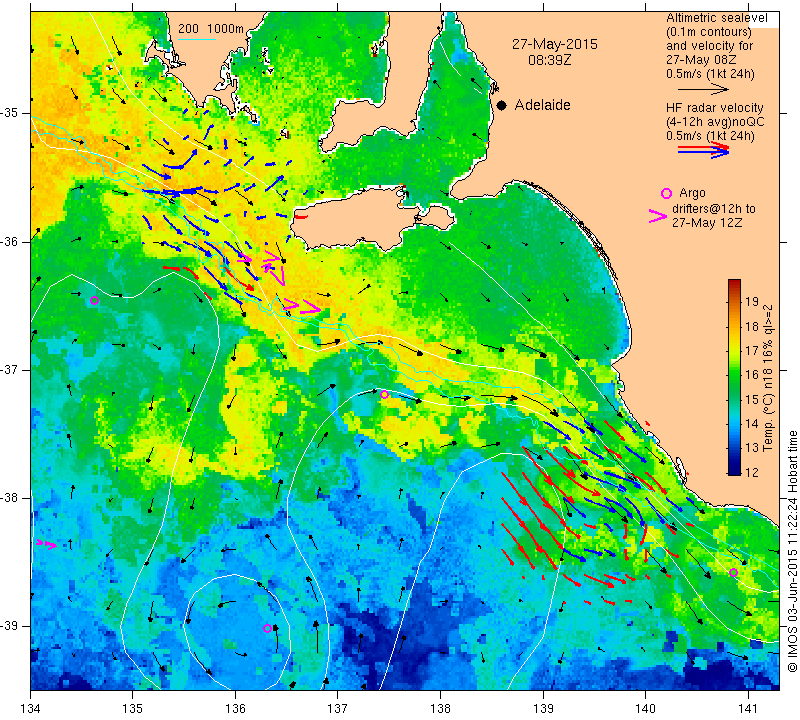Click the '200 1000m' depth contour legend
The width and height of the screenshot is (800, 720).
(211, 29)
